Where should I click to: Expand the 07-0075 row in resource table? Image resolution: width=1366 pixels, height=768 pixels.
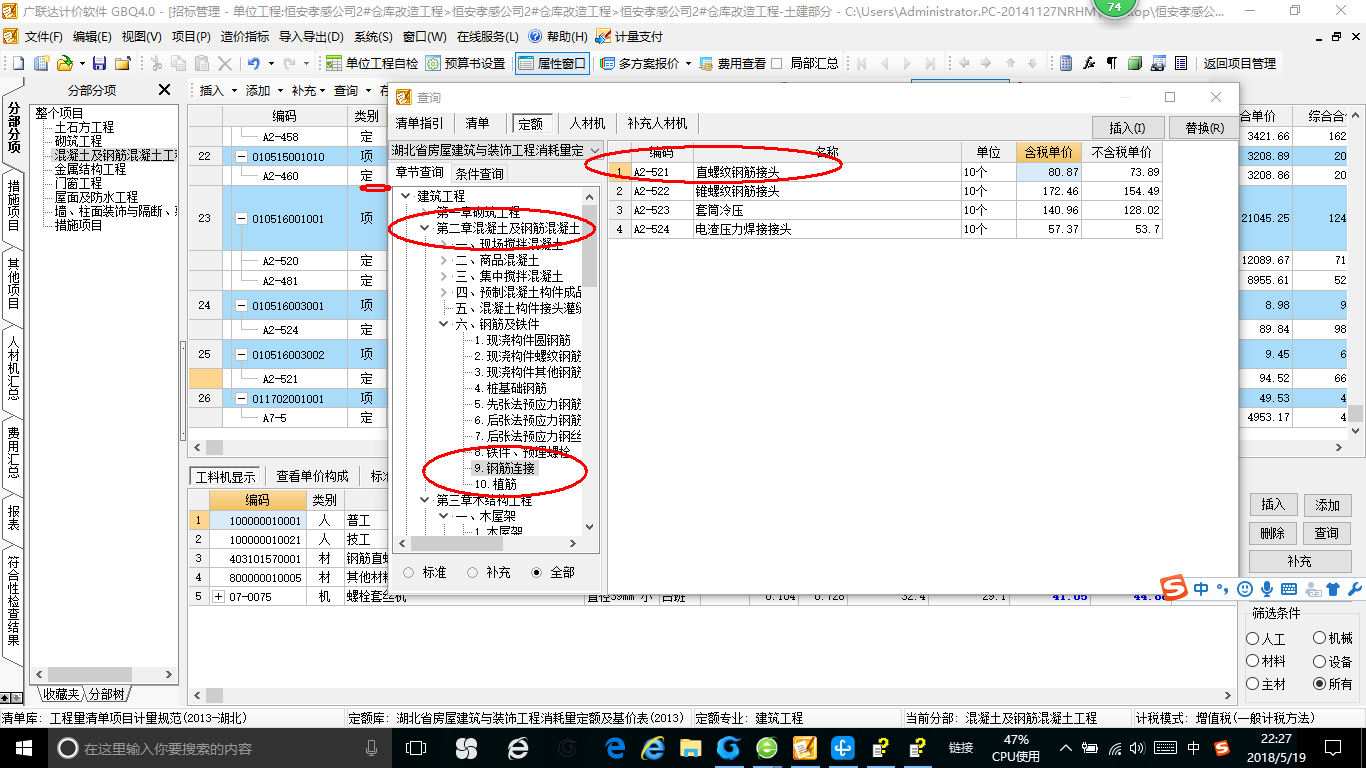tap(218, 596)
